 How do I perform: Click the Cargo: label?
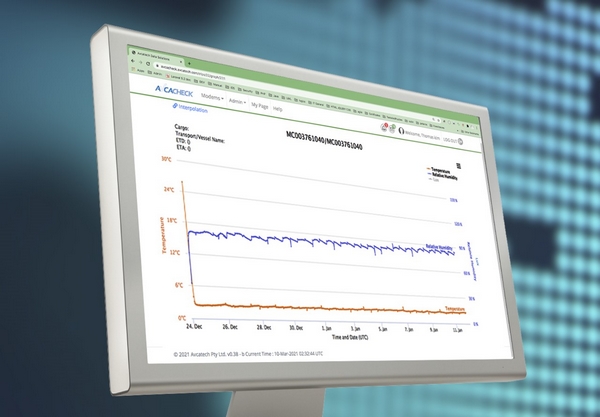point(181,127)
